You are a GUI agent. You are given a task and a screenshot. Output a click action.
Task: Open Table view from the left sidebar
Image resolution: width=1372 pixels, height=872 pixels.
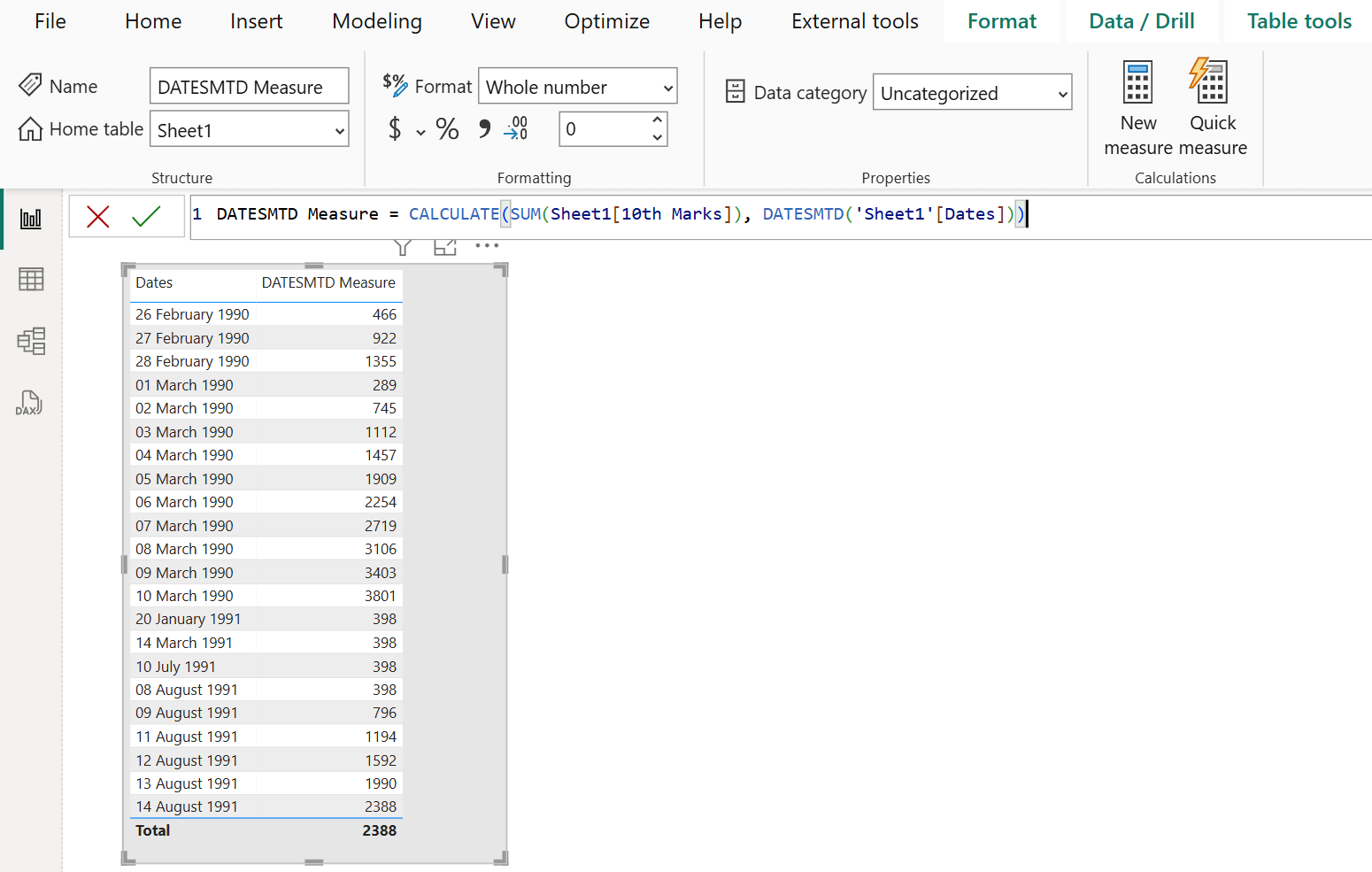tap(31, 279)
